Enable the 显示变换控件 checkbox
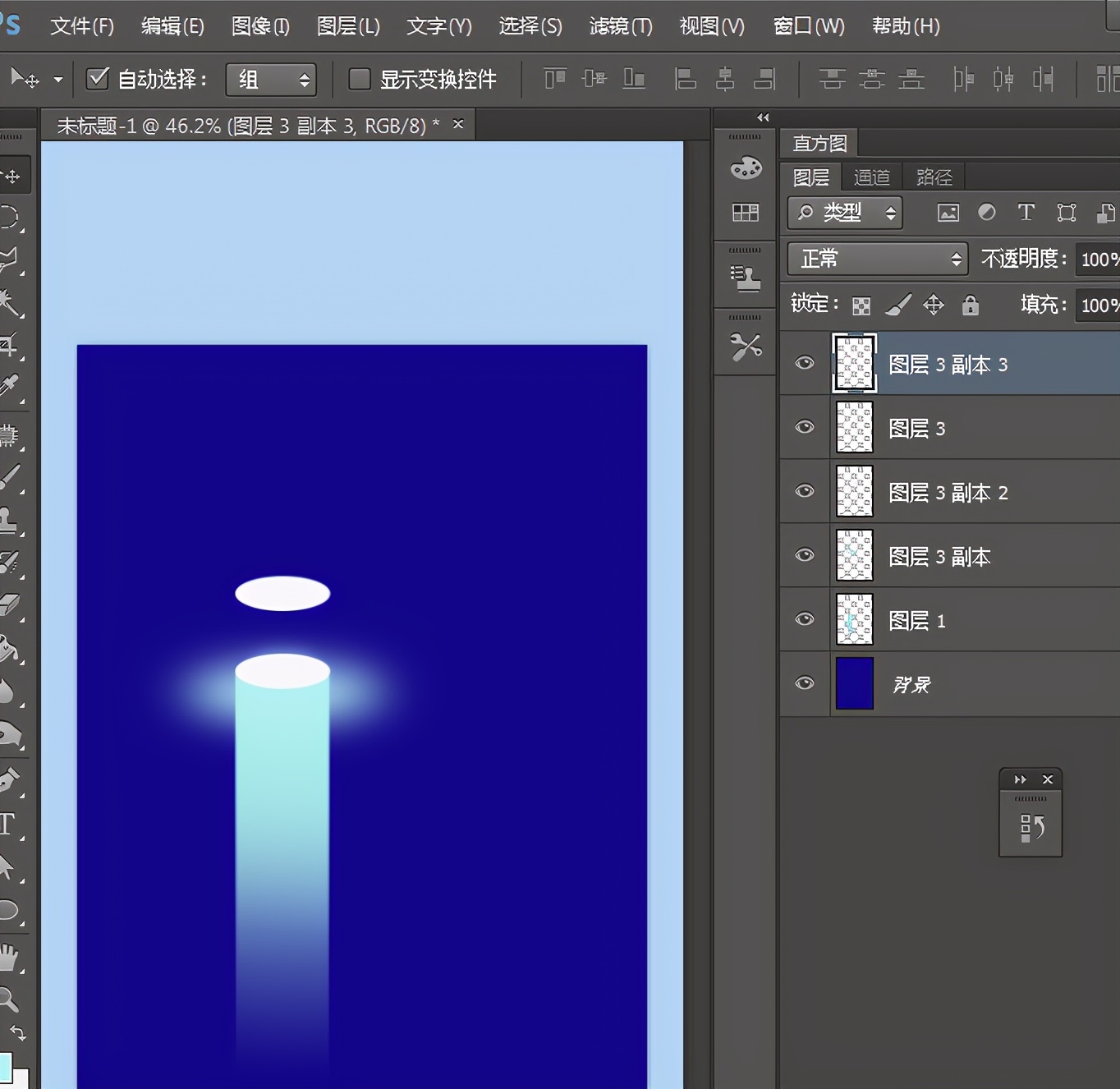The width and height of the screenshot is (1120, 1089). (360, 79)
